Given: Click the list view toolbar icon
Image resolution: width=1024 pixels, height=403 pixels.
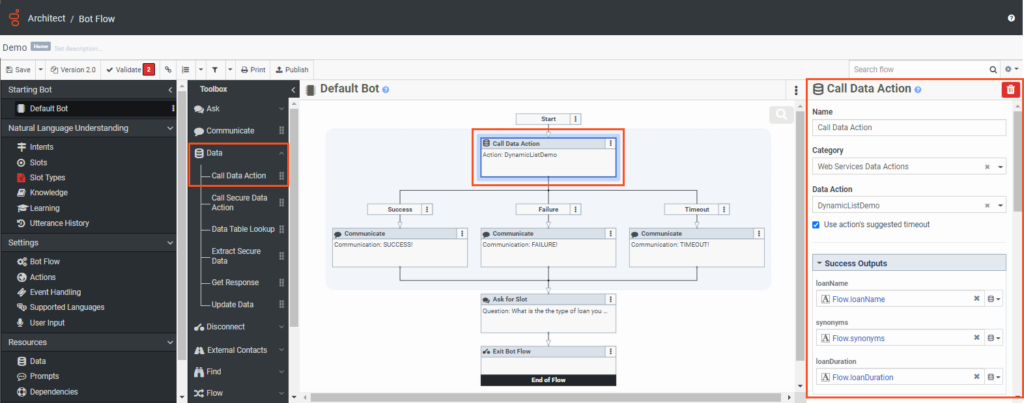Looking at the screenshot, I should [185, 69].
